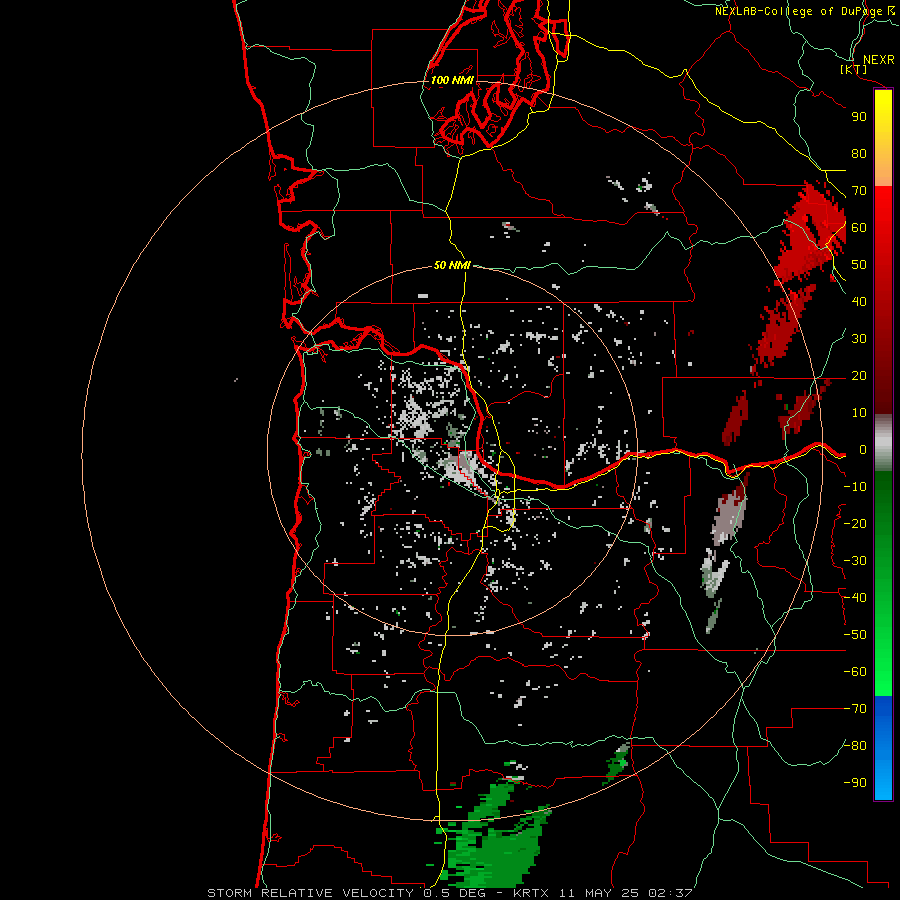The height and width of the screenshot is (900, 900).
Task: Click the -10 value on velocity scale
Action: [x=855, y=487]
